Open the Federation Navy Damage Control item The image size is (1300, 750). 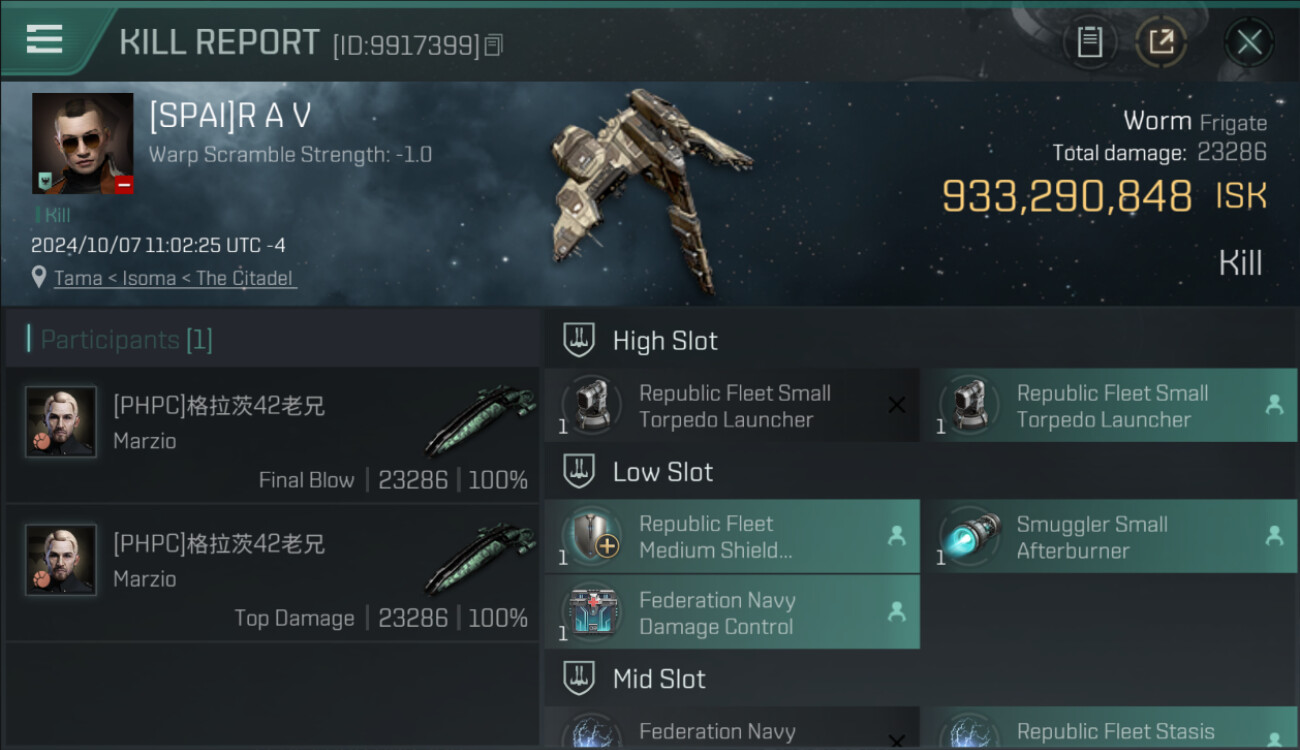(732, 612)
